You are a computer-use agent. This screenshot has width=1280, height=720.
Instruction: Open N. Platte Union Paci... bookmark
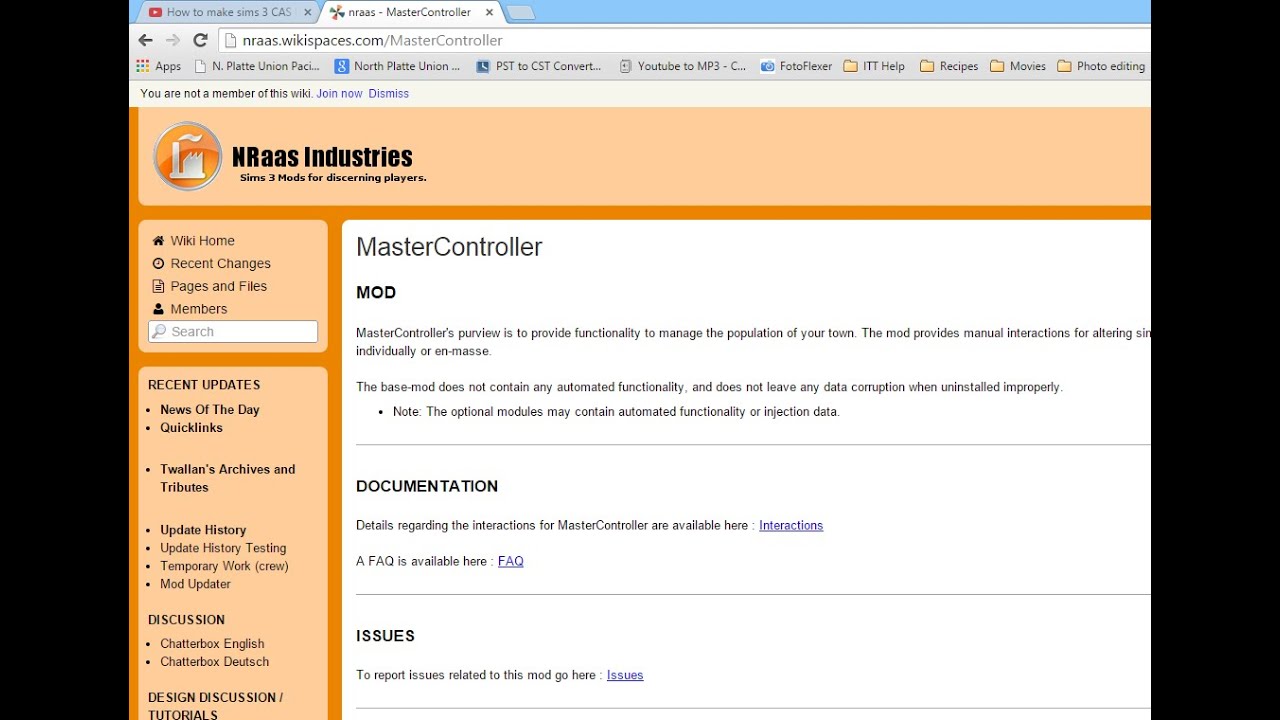coord(257,66)
